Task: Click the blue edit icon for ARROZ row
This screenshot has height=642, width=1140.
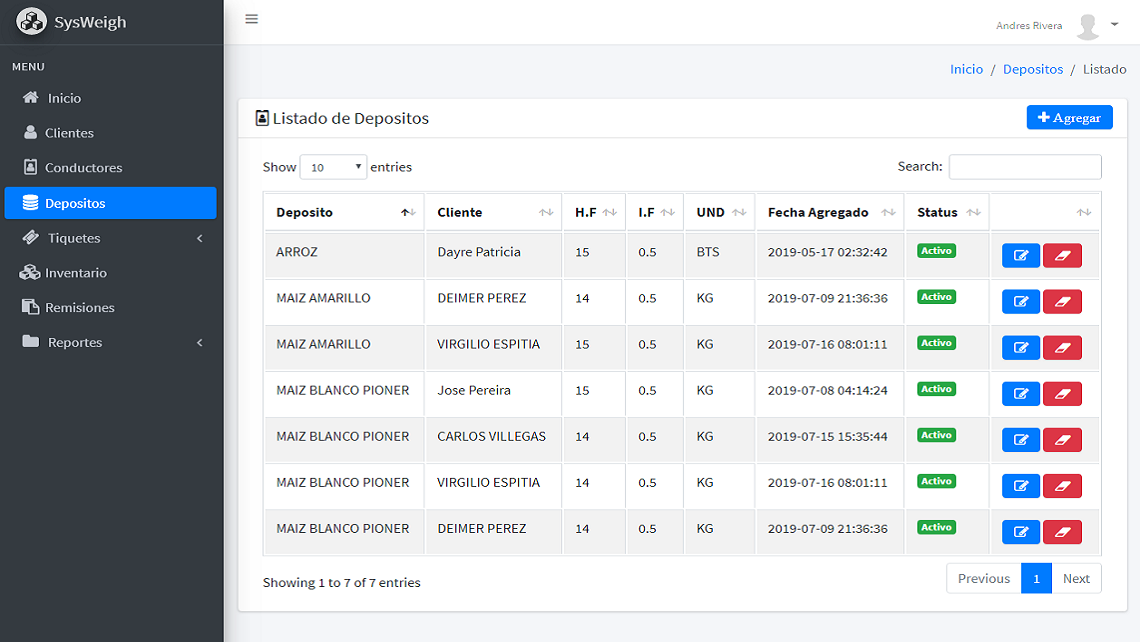Action: tap(1021, 256)
